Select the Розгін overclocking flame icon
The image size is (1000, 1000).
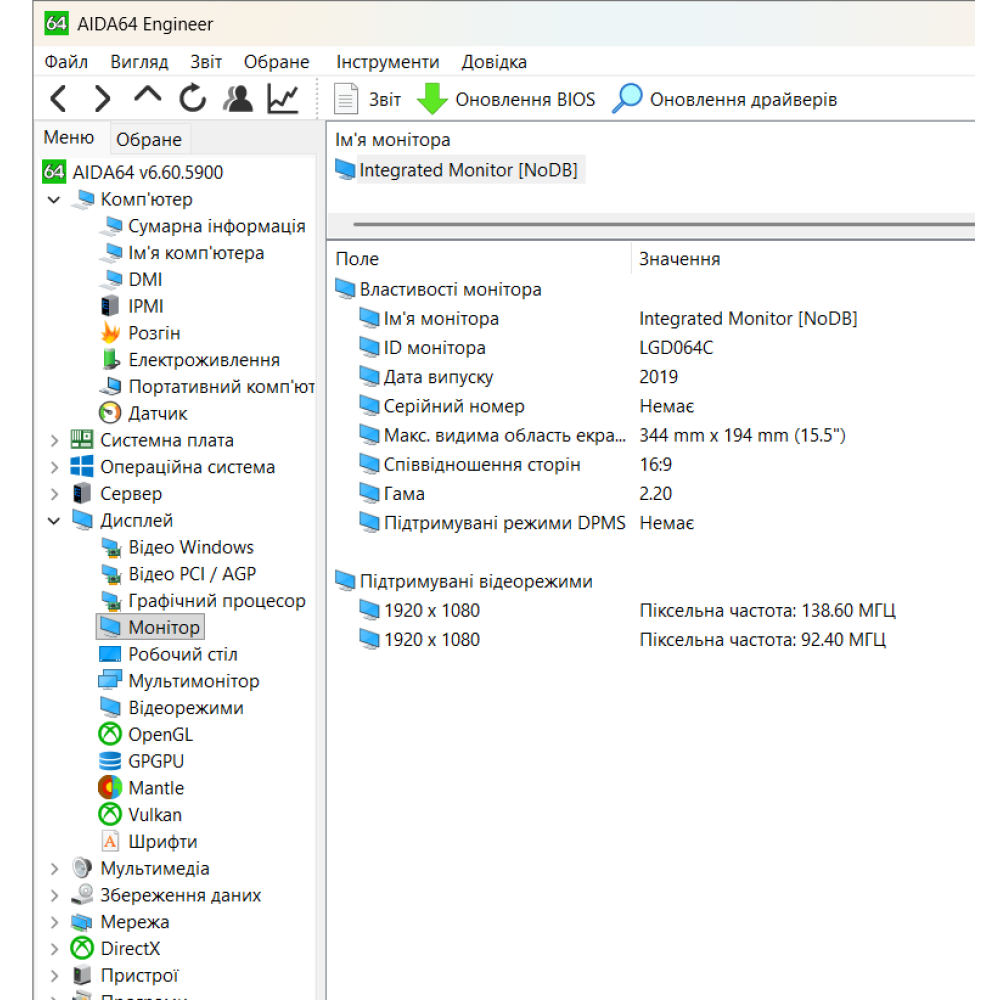click(110, 331)
